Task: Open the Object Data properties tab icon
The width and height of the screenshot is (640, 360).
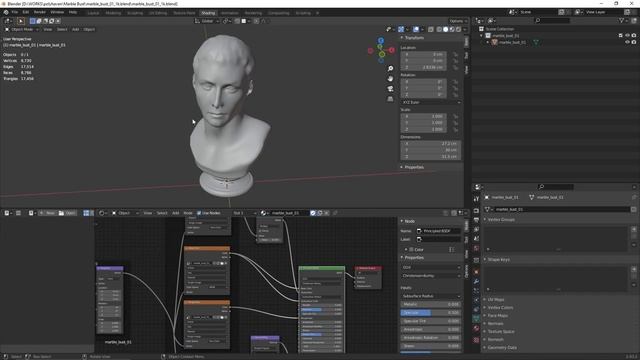Action: [x=476, y=319]
